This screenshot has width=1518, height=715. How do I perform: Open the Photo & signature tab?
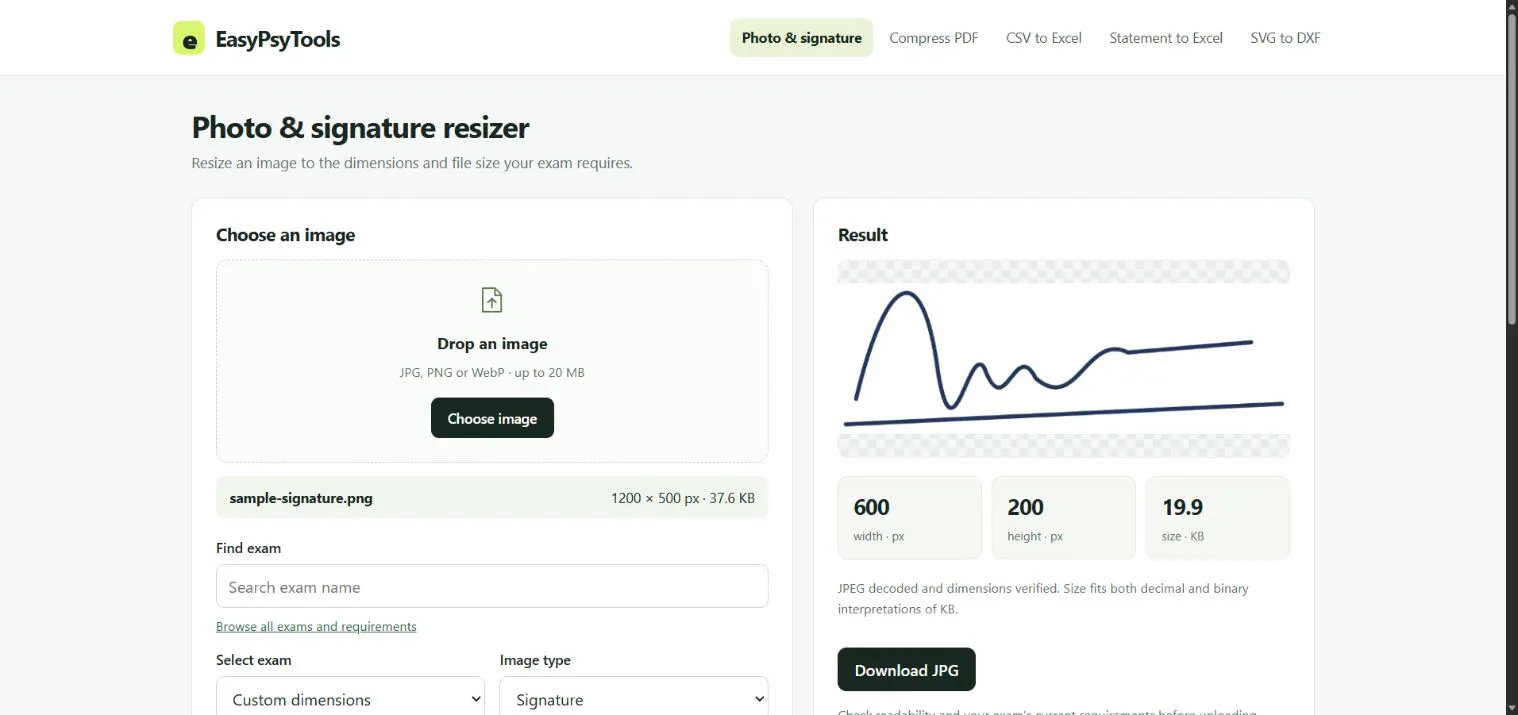tap(801, 38)
